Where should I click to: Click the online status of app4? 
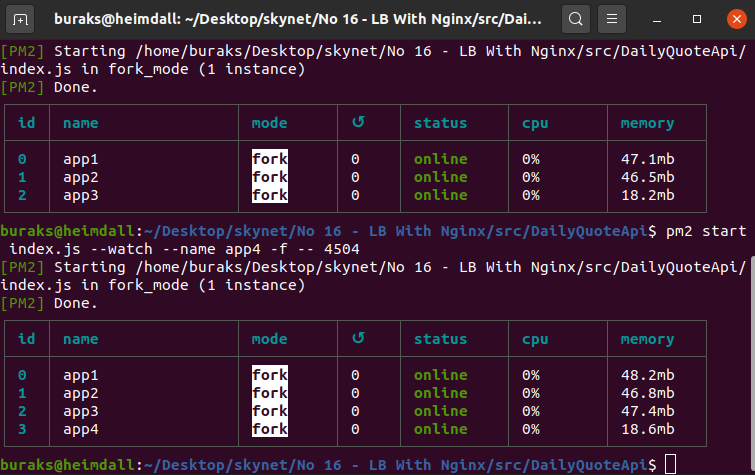440,428
